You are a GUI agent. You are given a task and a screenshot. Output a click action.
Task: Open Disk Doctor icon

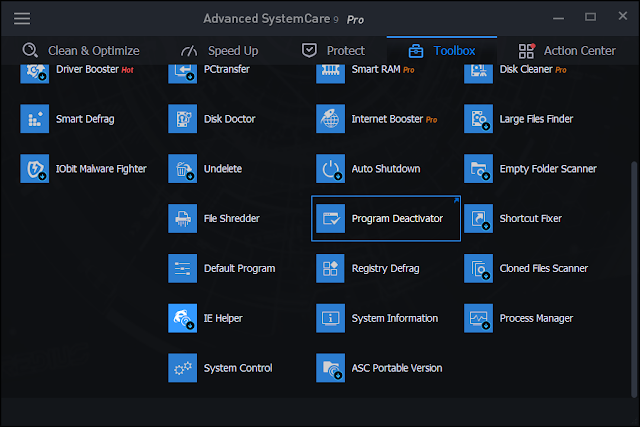coord(182,119)
